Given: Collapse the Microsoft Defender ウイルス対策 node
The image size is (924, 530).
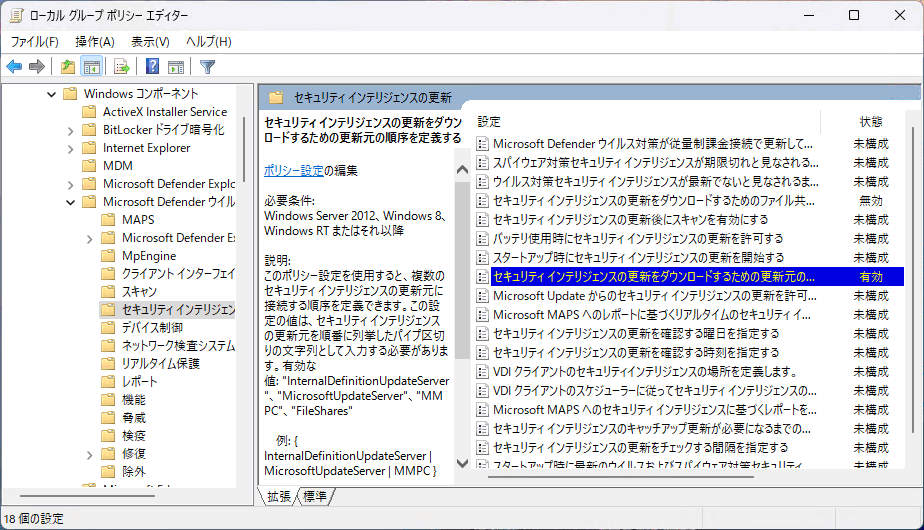Looking at the screenshot, I should [x=69, y=202].
